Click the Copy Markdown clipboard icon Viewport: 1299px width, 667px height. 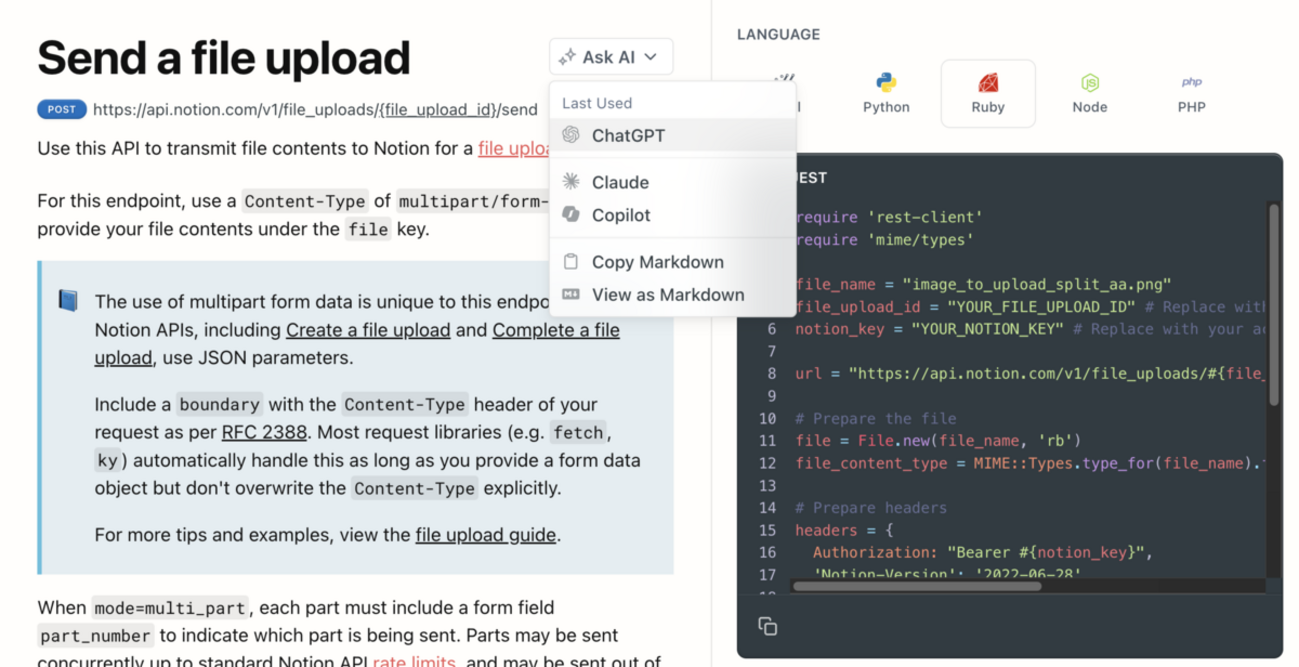pyautogui.click(x=571, y=262)
